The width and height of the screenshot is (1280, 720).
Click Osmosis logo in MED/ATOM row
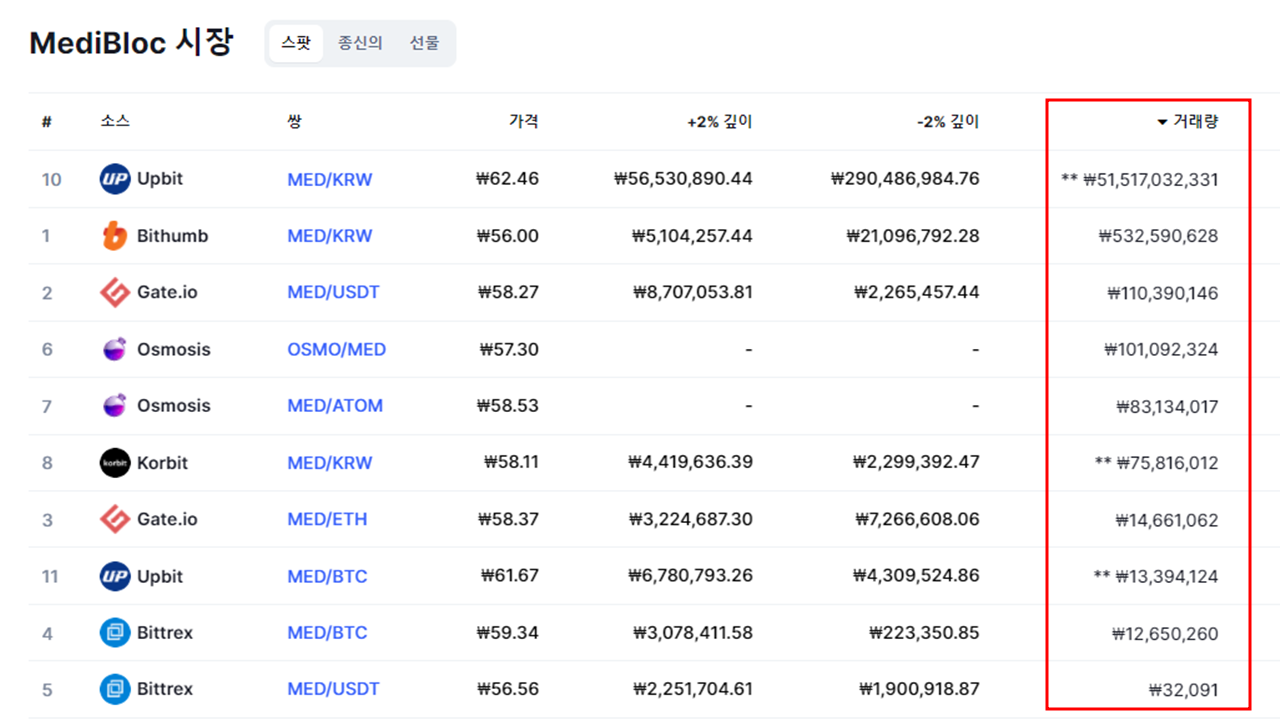tap(115, 405)
